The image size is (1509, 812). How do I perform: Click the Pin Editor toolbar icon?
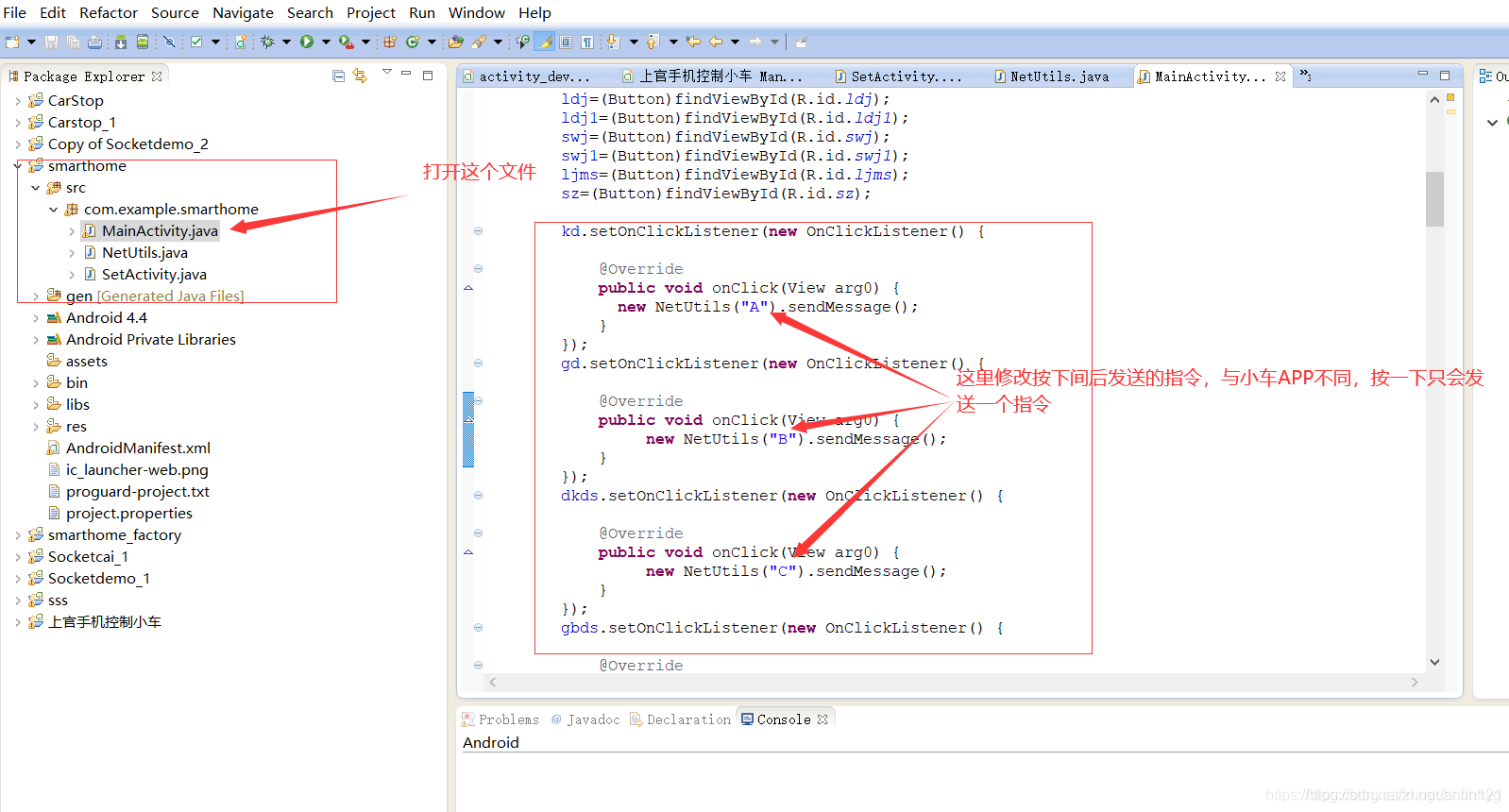pyautogui.click(x=801, y=42)
